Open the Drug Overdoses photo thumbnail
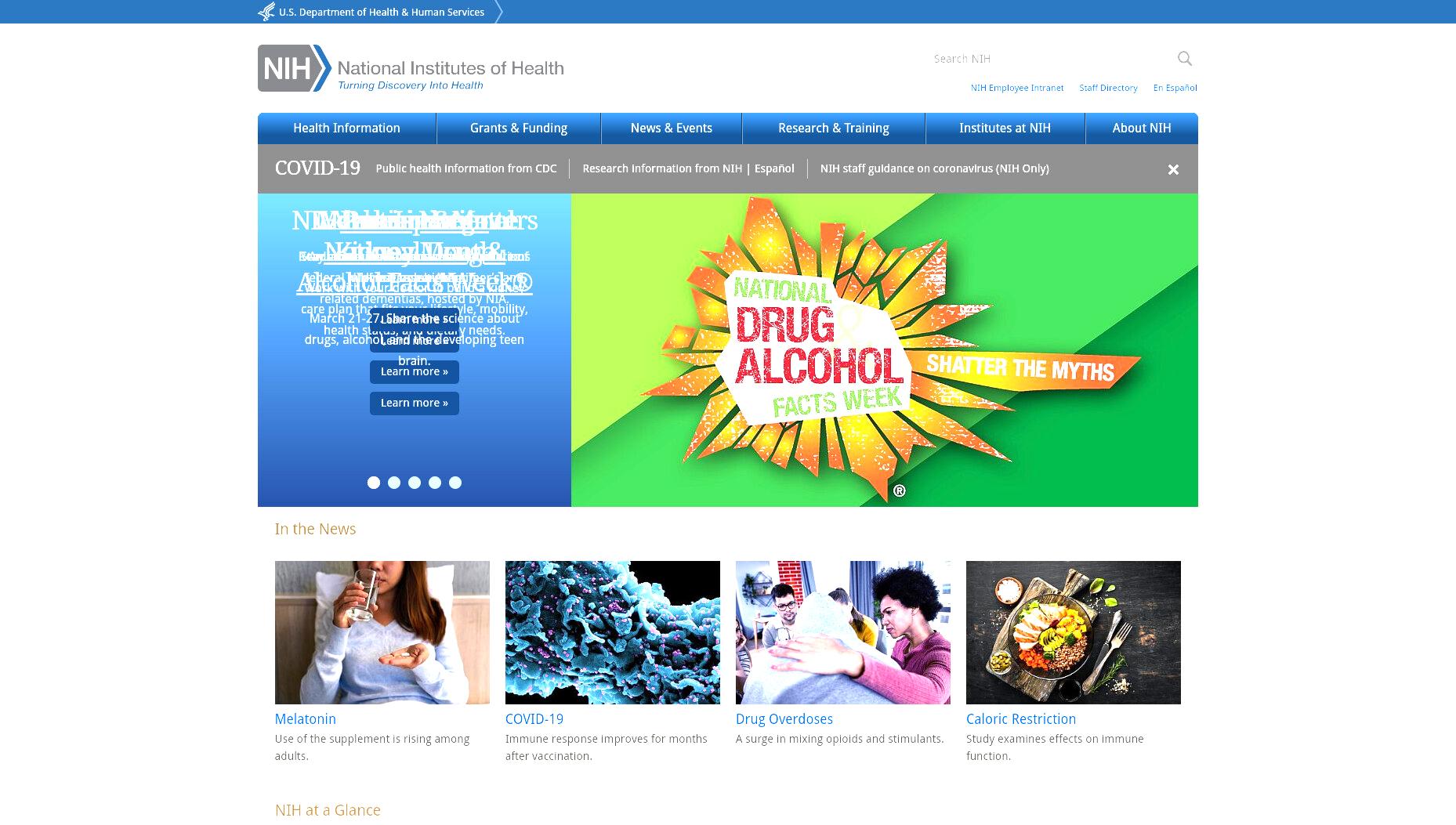Screen dimensions: 1456x825 [843, 632]
